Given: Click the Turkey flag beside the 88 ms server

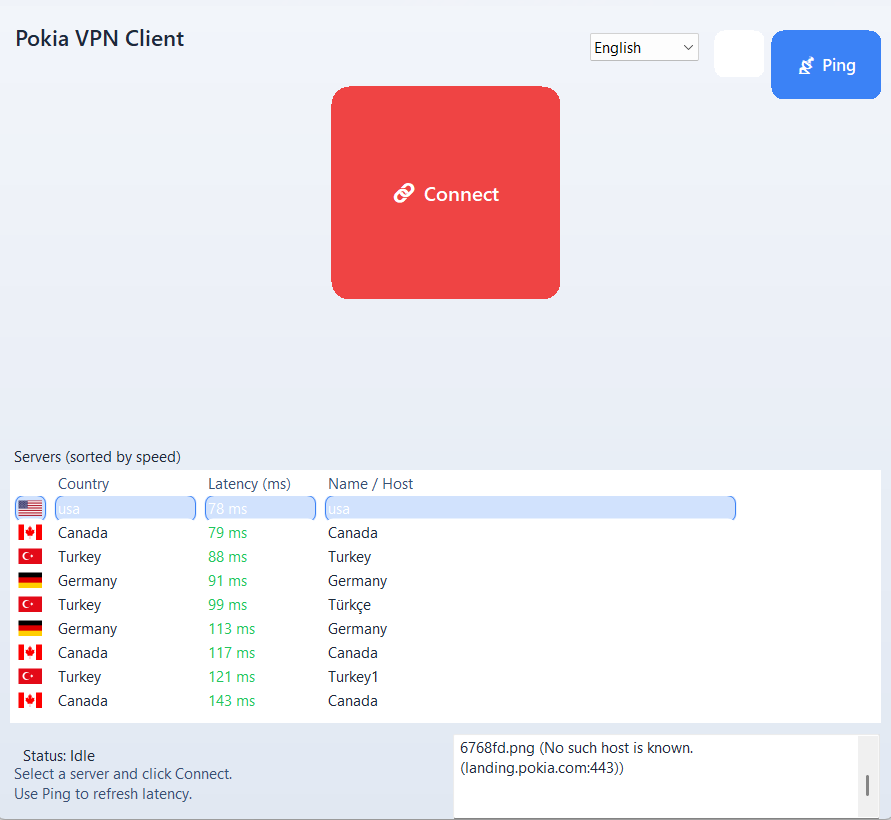Looking at the screenshot, I should pyautogui.click(x=30, y=556).
